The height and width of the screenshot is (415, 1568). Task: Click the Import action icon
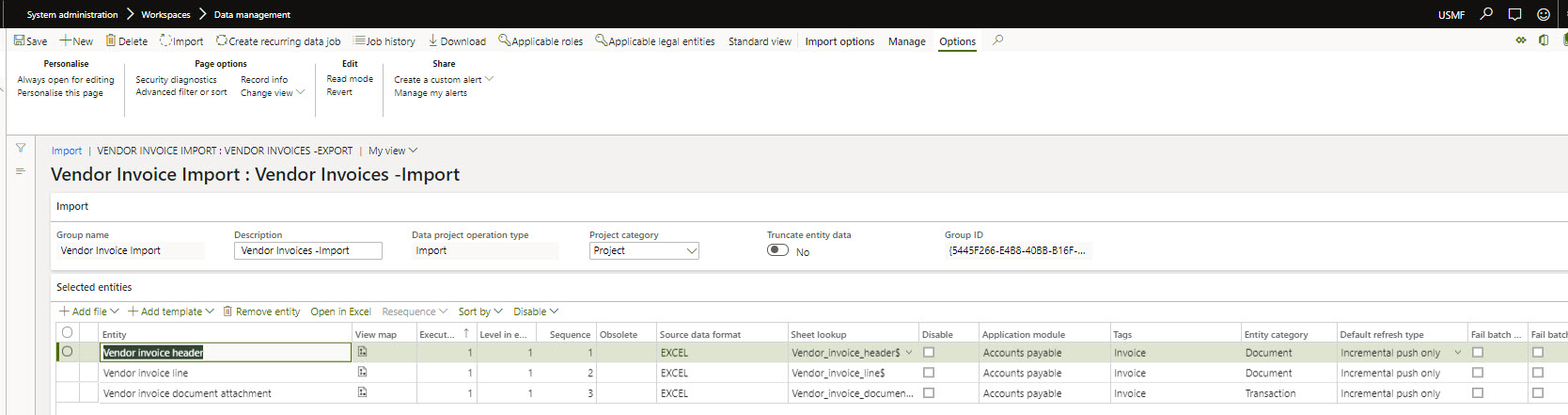pos(165,40)
